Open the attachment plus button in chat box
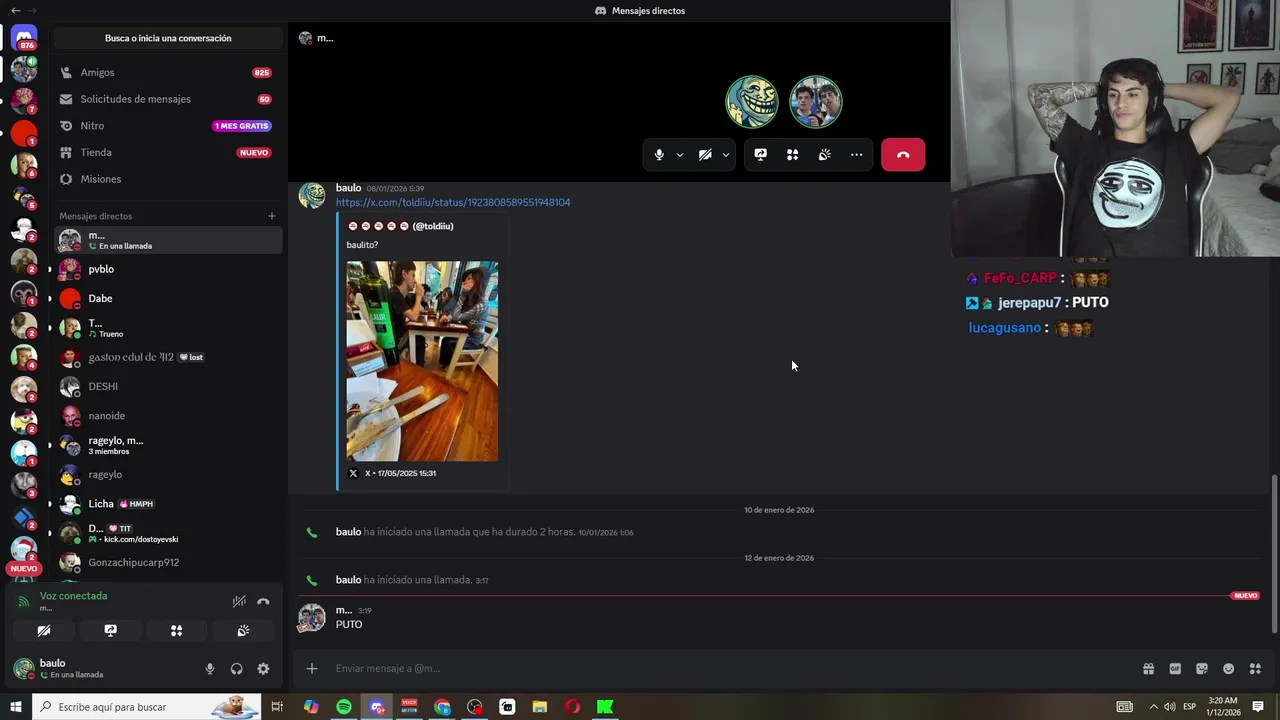Screen dimensions: 1280x720 [x=312, y=668]
